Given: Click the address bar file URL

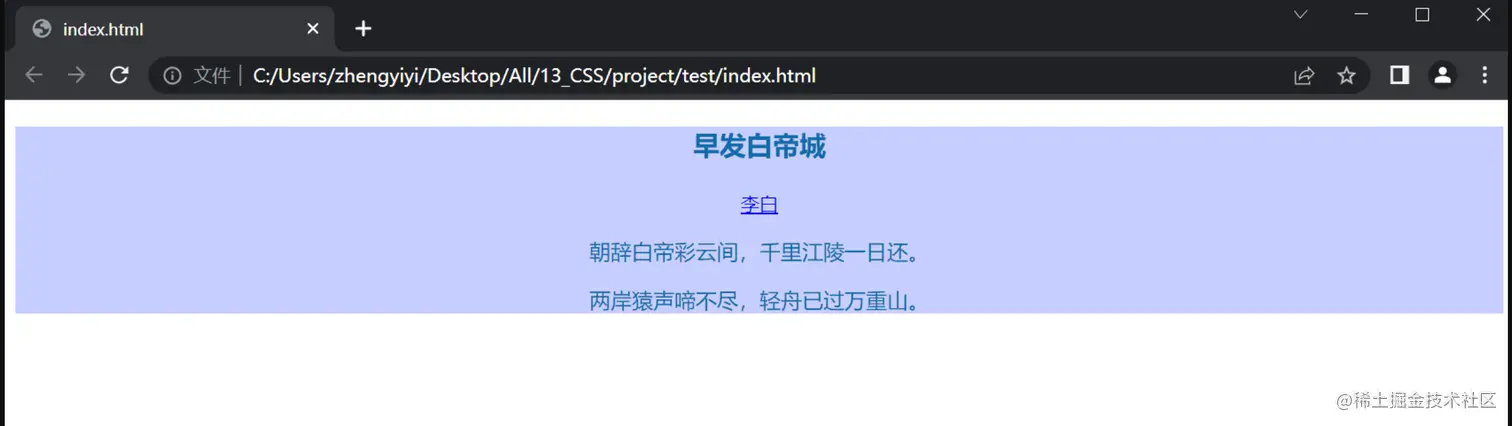Looking at the screenshot, I should (534, 76).
